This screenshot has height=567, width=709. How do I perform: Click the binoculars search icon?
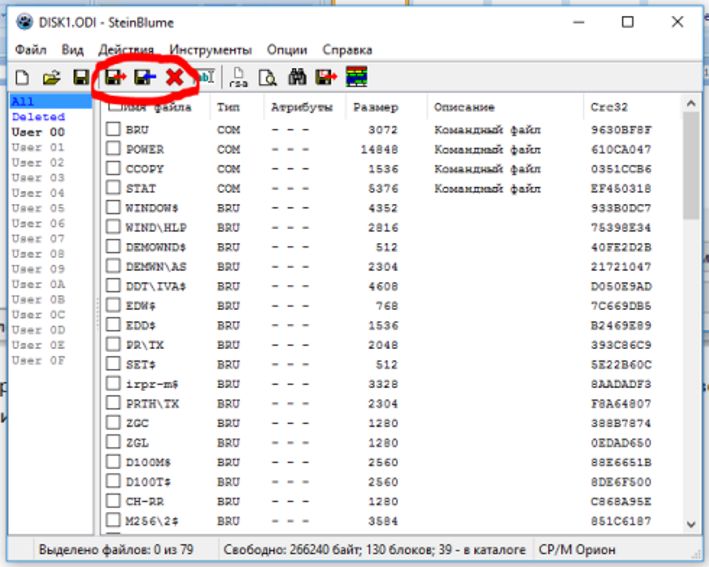(297, 77)
